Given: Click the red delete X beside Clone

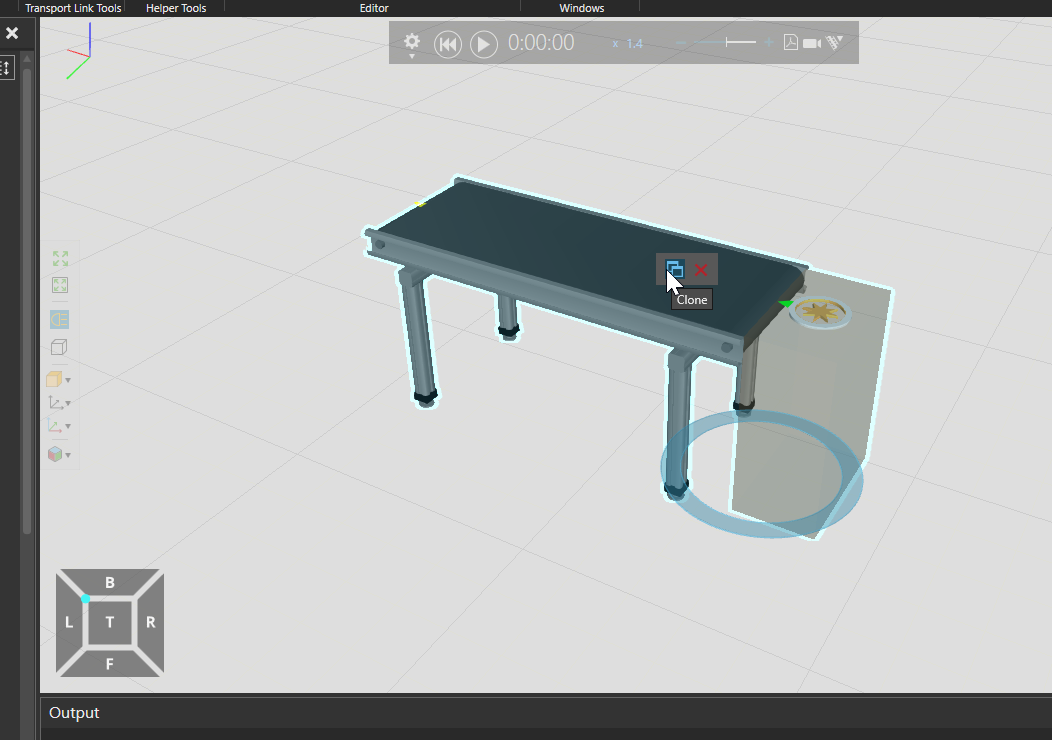Looking at the screenshot, I should (x=701, y=270).
